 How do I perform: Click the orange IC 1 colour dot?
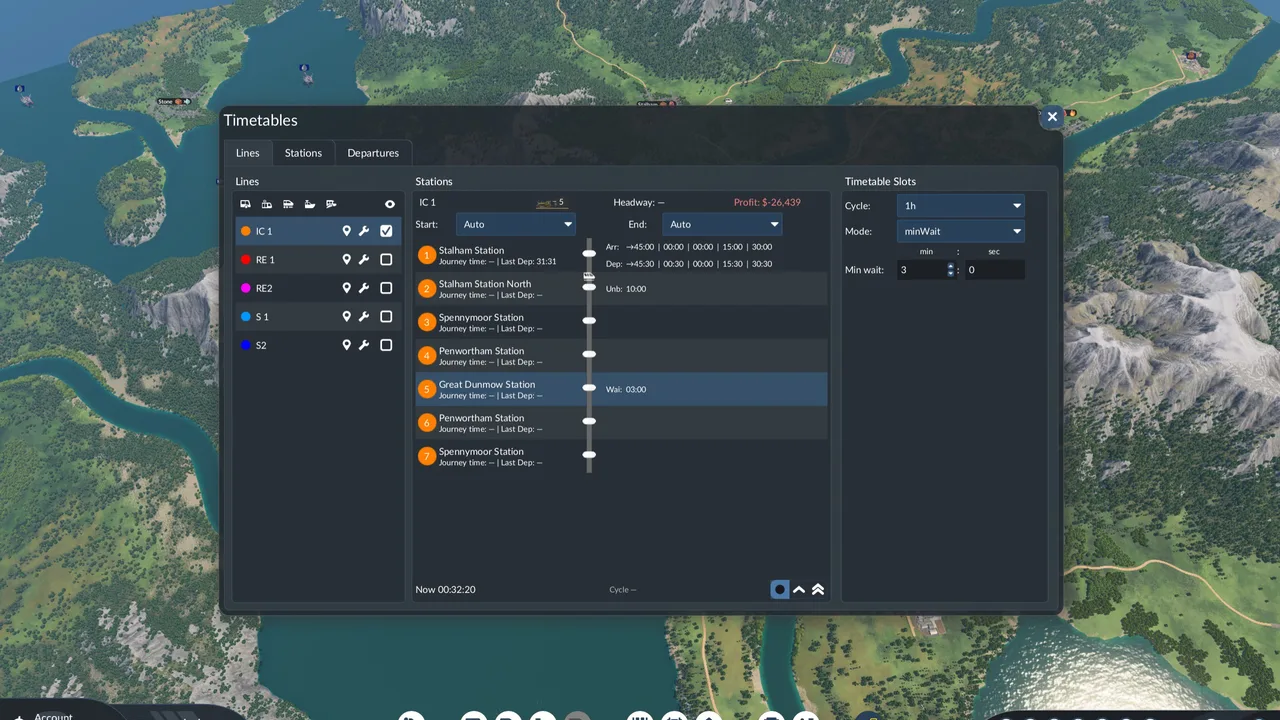pyautogui.click(x=246, y=231)
